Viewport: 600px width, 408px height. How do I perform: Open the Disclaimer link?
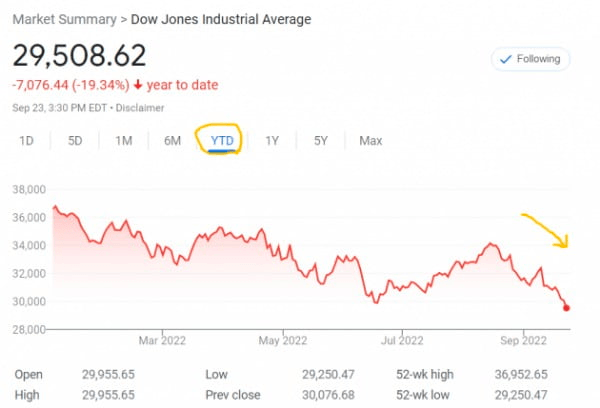140,109
